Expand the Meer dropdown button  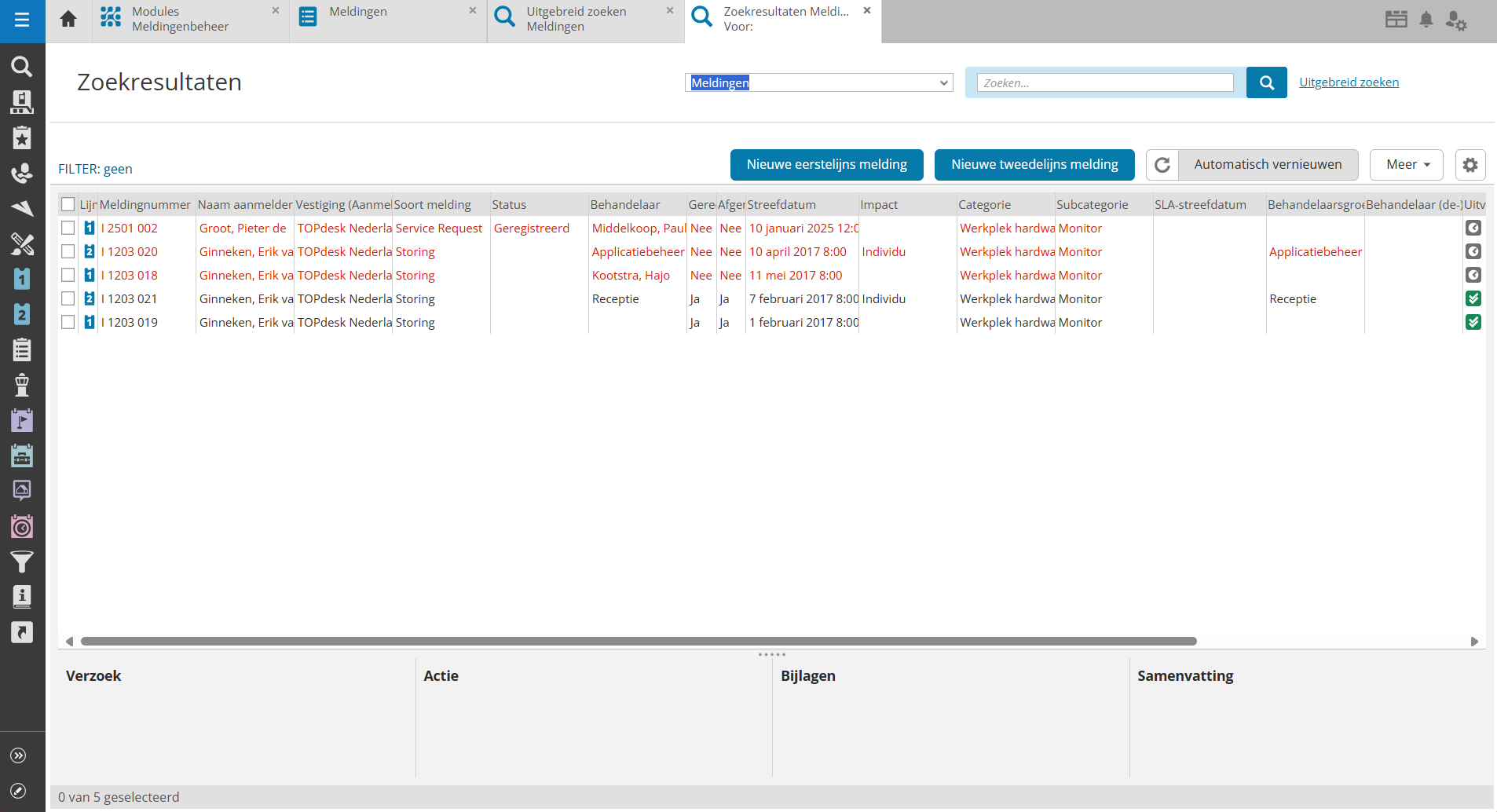pos(1406,165)
